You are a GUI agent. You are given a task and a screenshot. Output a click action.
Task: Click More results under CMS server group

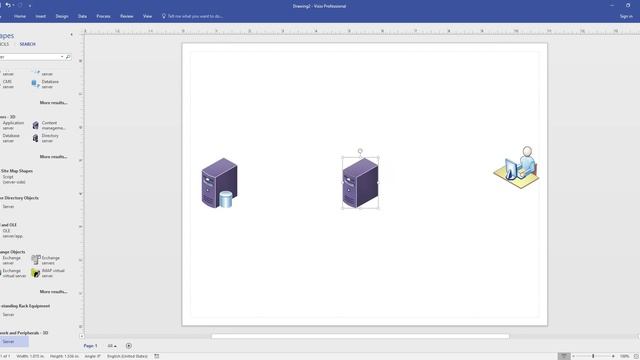(x=53, y=103)
